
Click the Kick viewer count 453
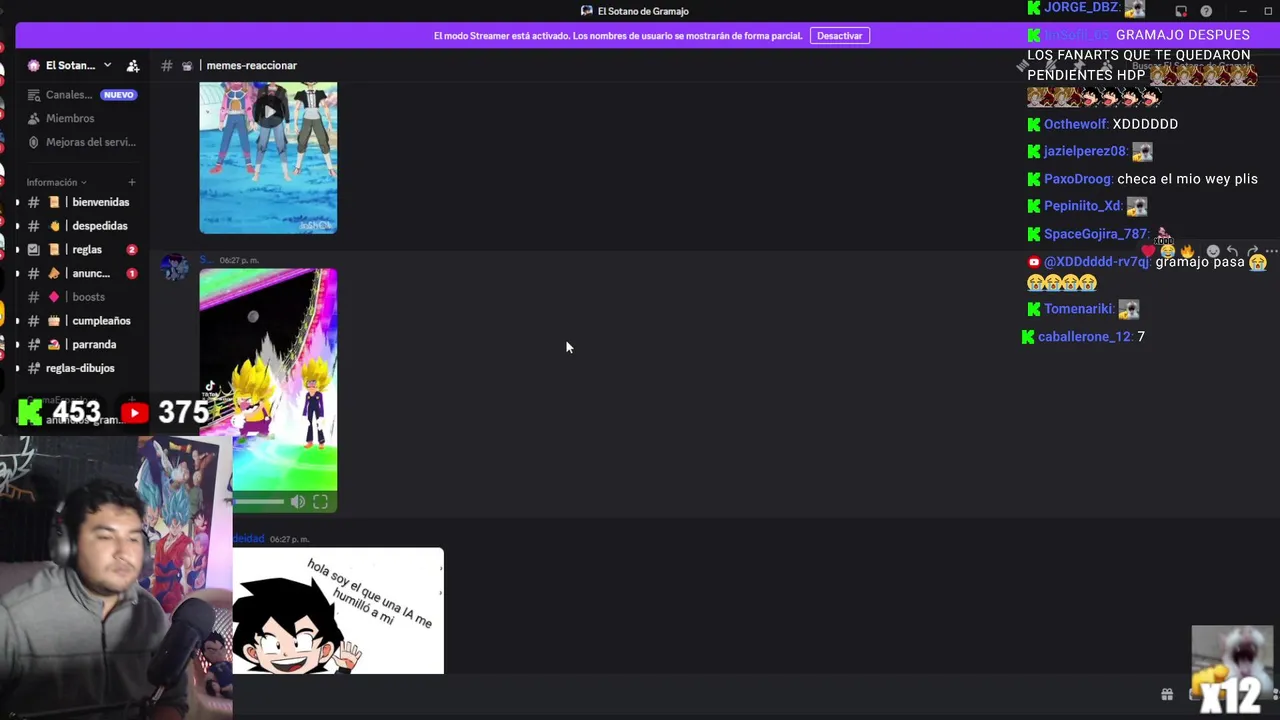click(x=77, y=412)
